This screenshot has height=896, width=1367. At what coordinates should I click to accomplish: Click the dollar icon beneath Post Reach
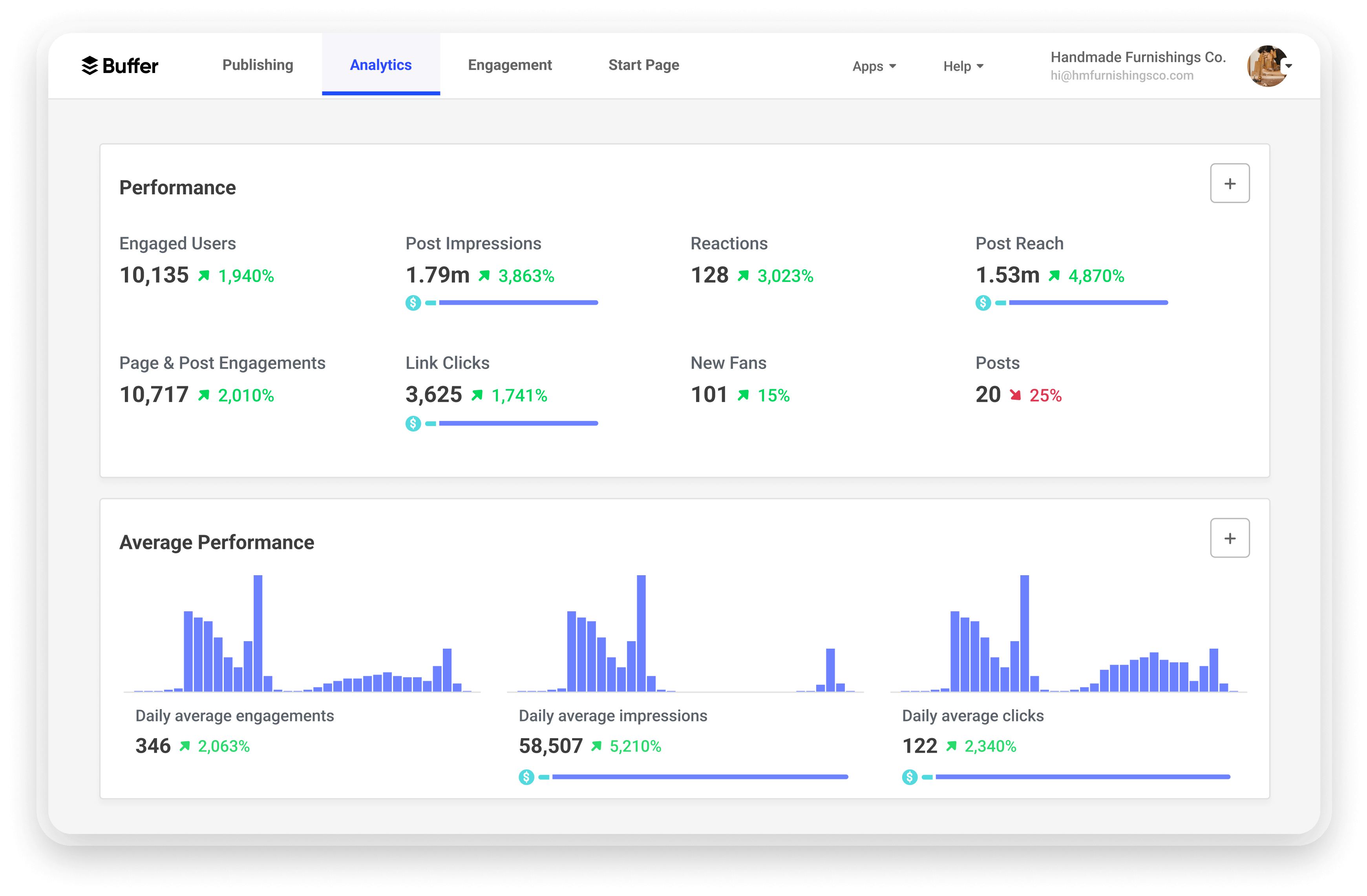983,303
